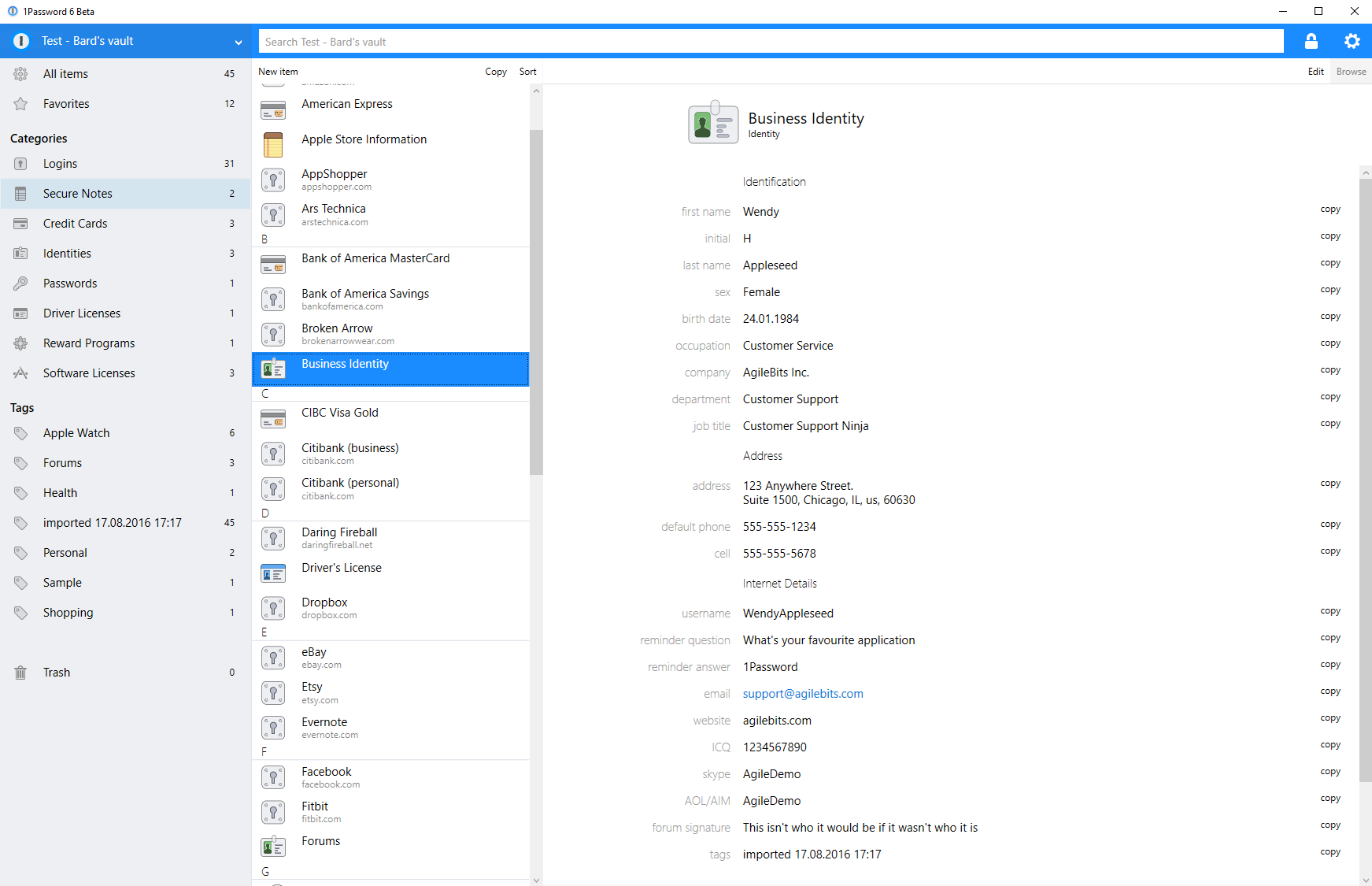Select Citibank (personal) entry
The height and width of the screenshot is (886, 1372).
[x=390, y=488]
